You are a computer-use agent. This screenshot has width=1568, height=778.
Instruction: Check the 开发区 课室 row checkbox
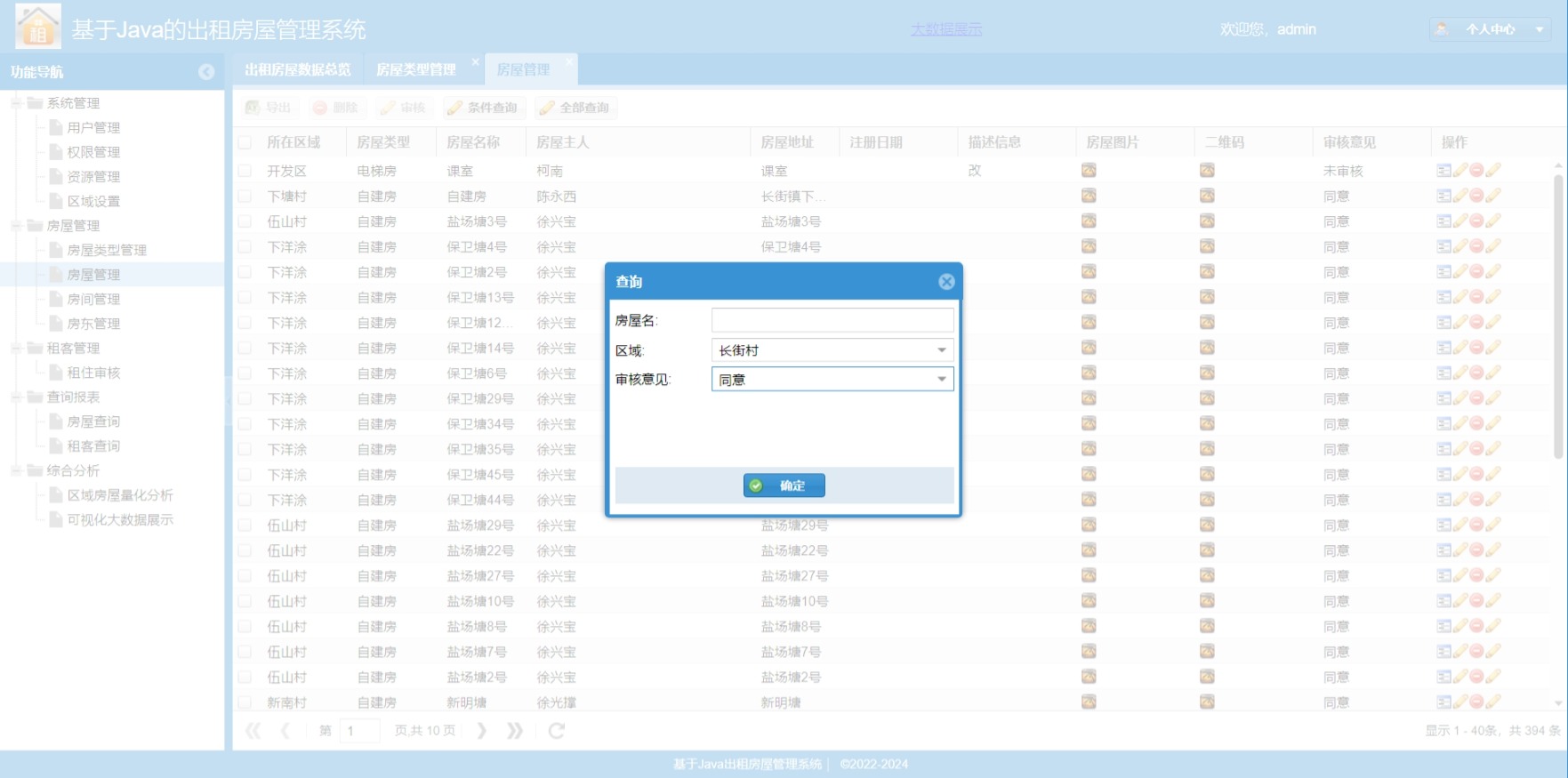coord(245,171)
